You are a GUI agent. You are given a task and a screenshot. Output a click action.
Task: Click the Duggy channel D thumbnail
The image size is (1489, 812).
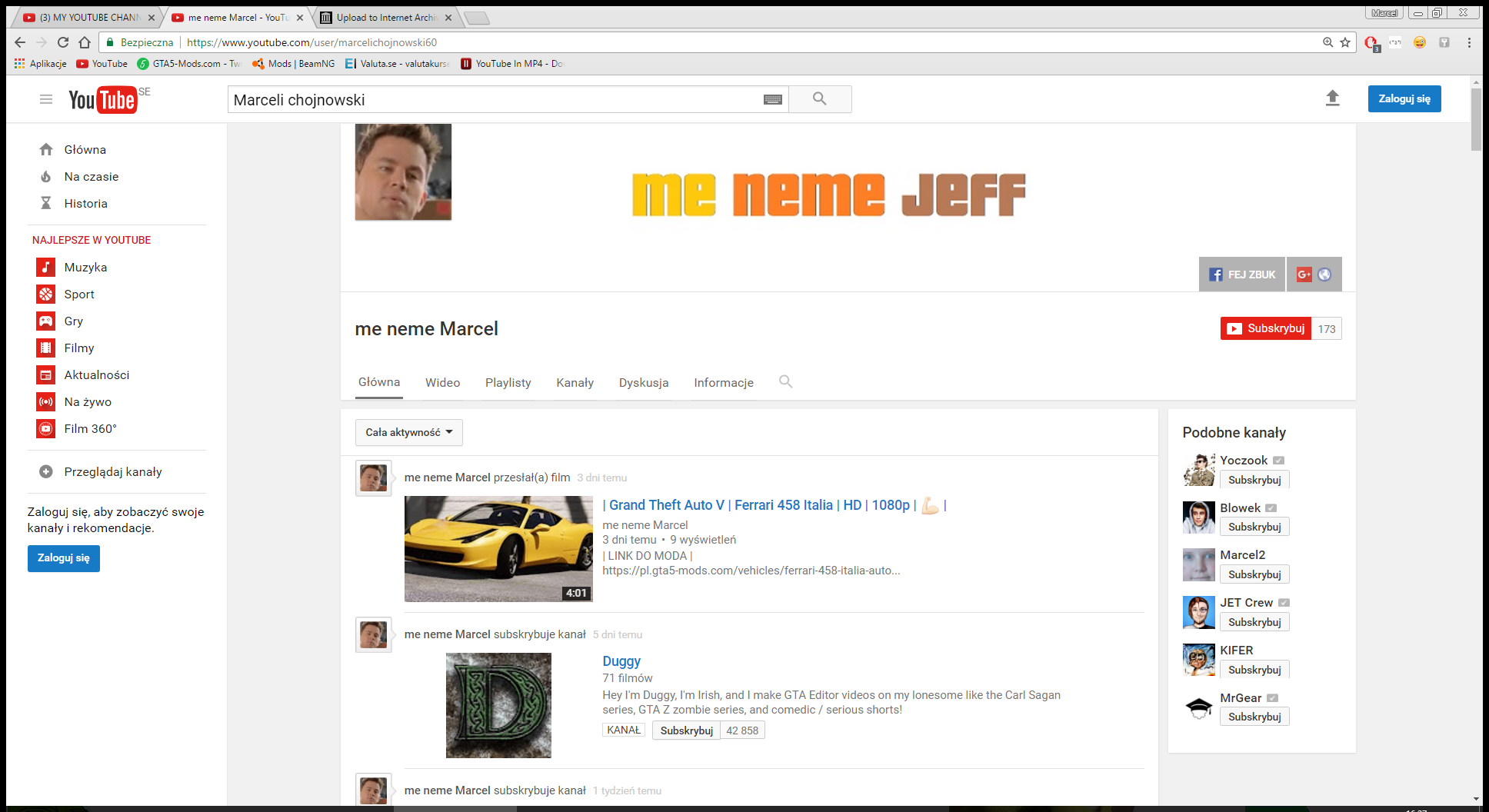pos(498,705)
